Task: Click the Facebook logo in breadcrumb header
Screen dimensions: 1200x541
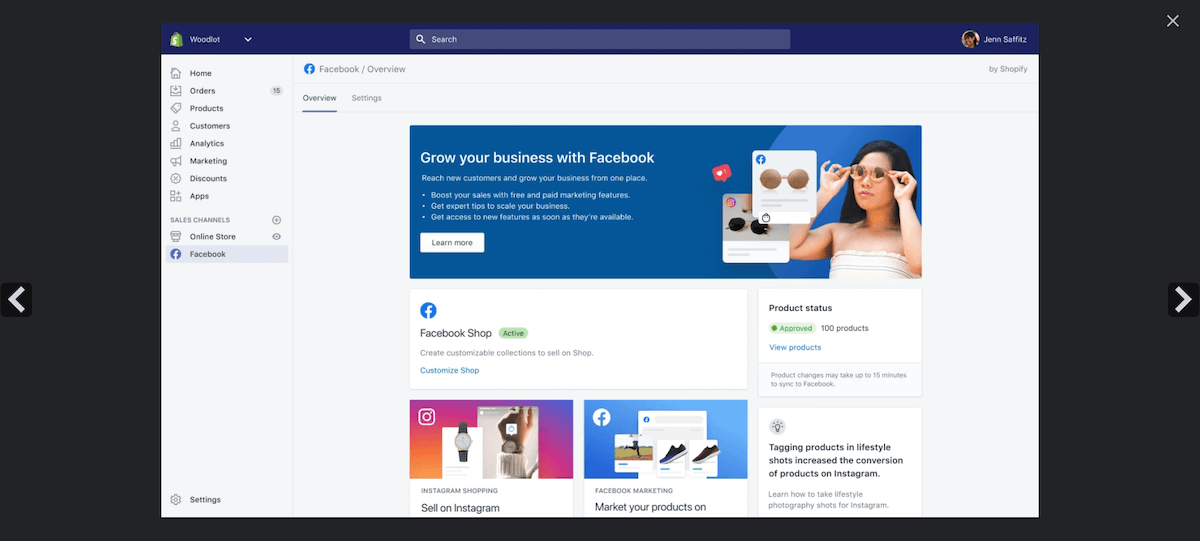Action: point(309,69)
